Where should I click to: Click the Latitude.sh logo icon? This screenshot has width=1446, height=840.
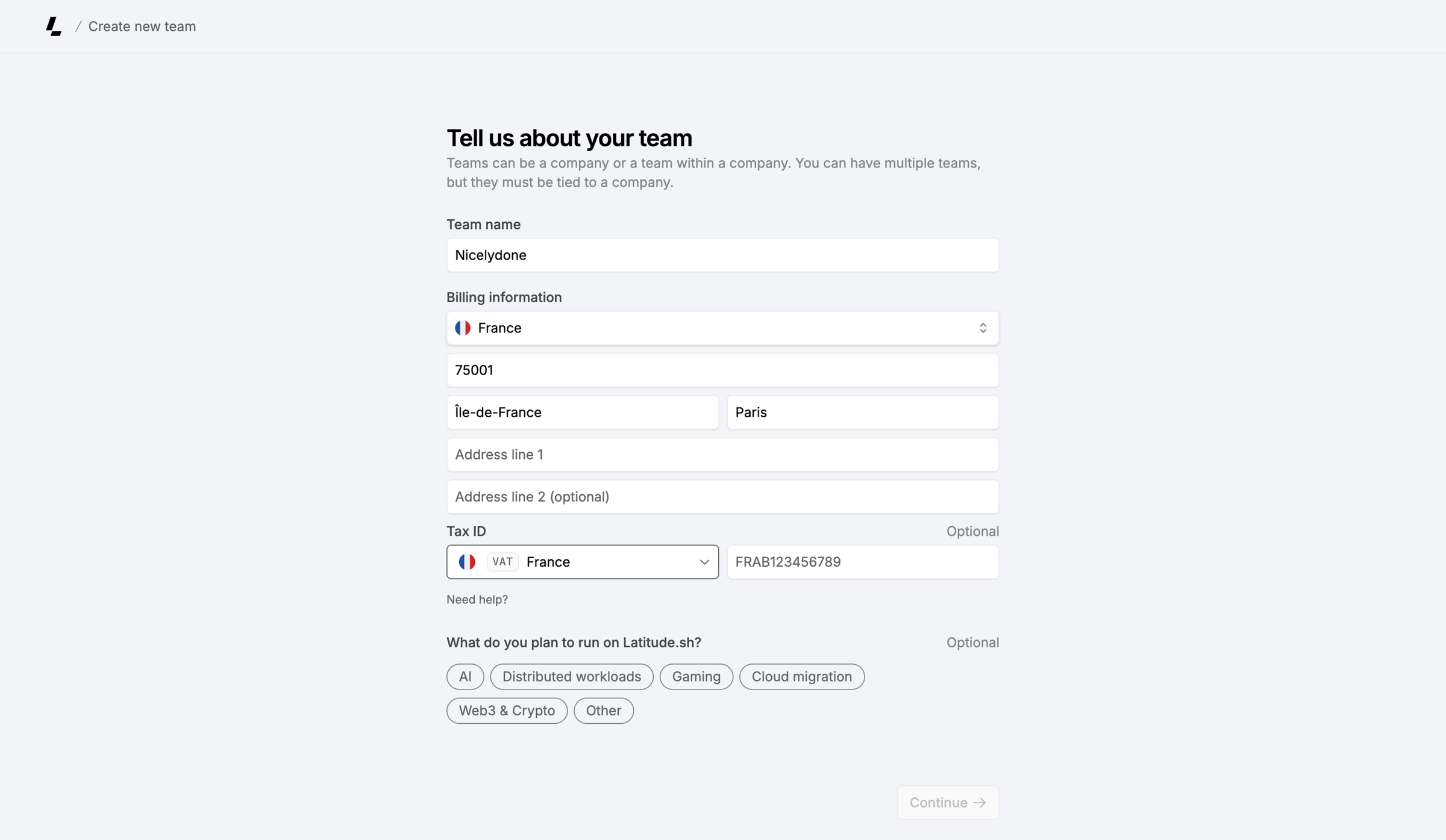[54, 26]
